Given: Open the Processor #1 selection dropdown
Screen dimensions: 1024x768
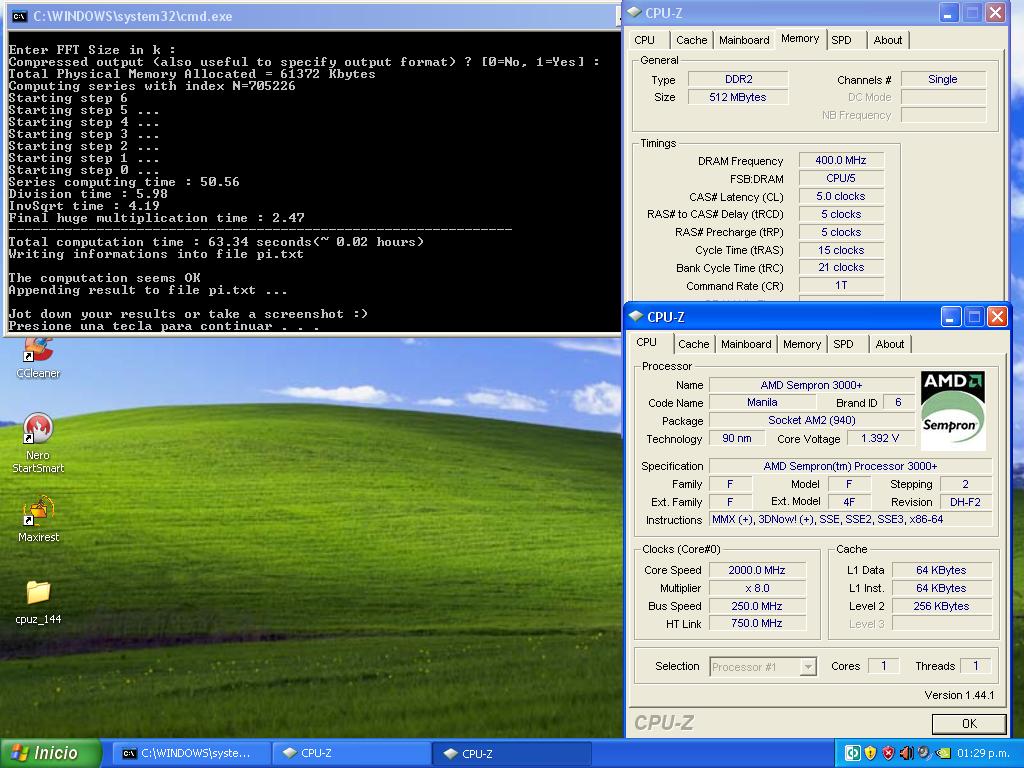Looking at the screenshot, I should tap(763, 667).
